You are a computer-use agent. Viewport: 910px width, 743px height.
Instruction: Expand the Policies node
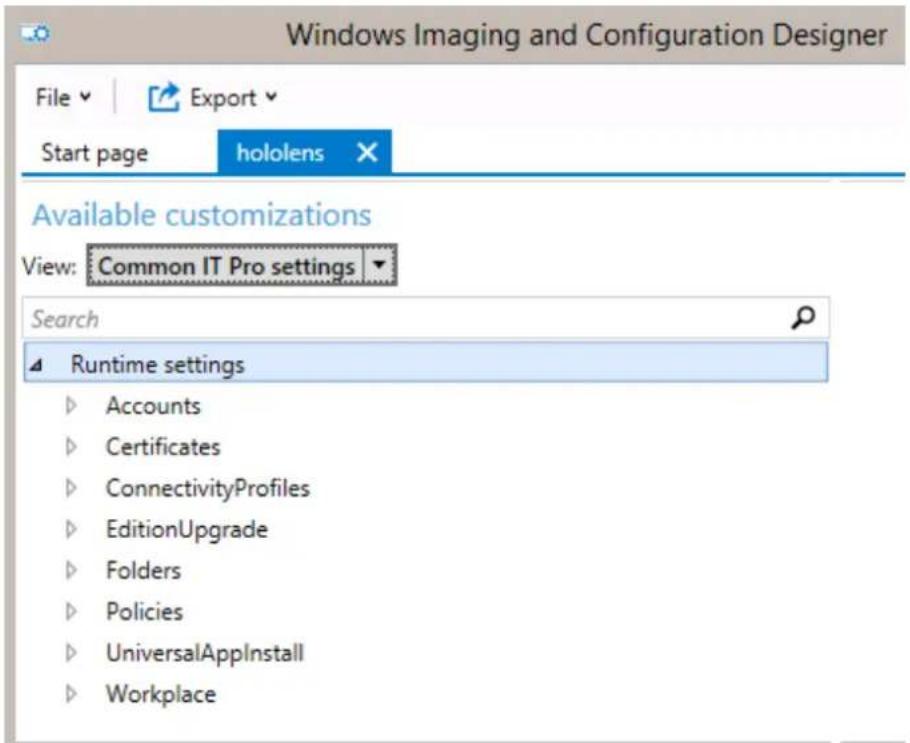(x=71, y=612)
